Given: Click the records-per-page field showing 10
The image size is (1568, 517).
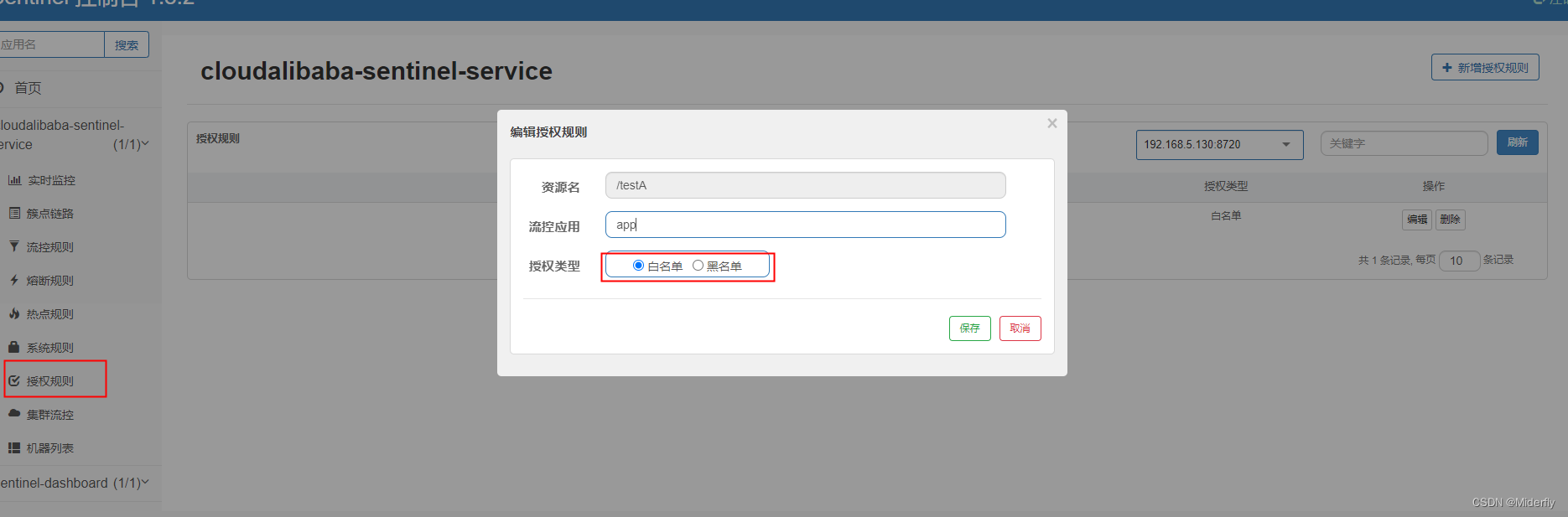Looking at the screenshot, I should coord(1459,261).
